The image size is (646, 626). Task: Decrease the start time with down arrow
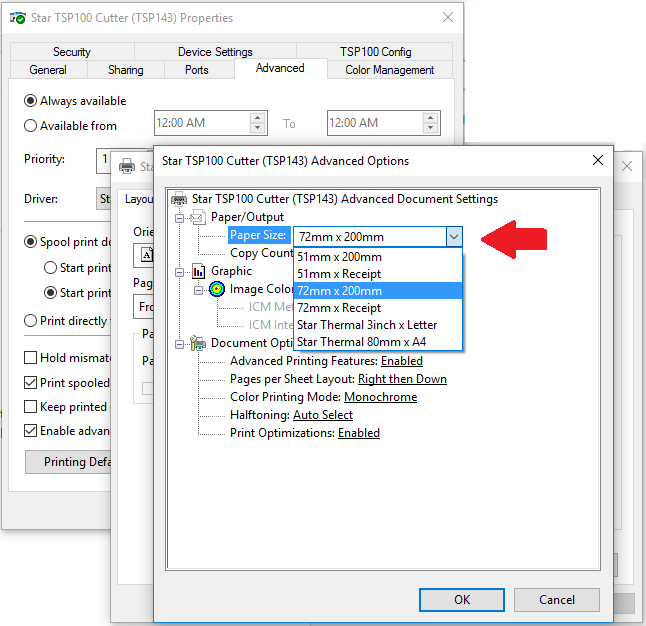pos(257,128)
